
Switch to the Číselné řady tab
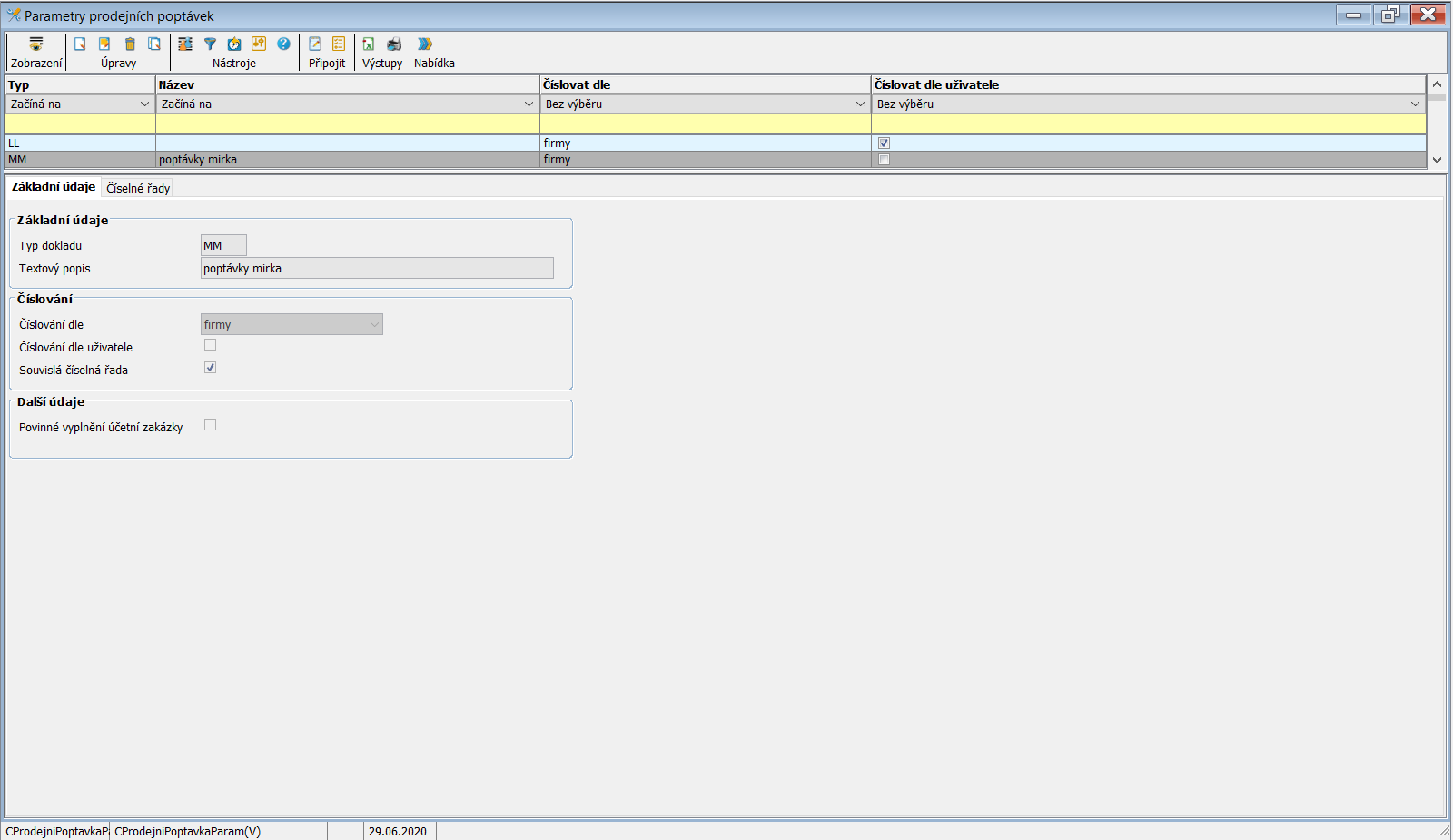tap(138, 188)
